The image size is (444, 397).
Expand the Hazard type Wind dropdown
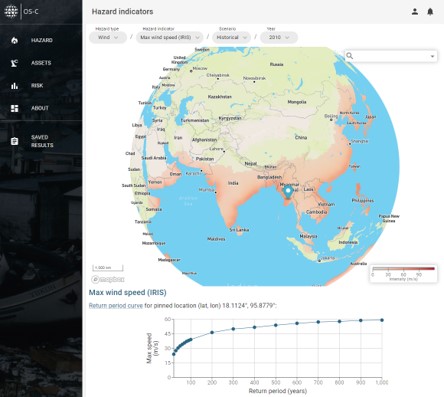click(108, 37)
